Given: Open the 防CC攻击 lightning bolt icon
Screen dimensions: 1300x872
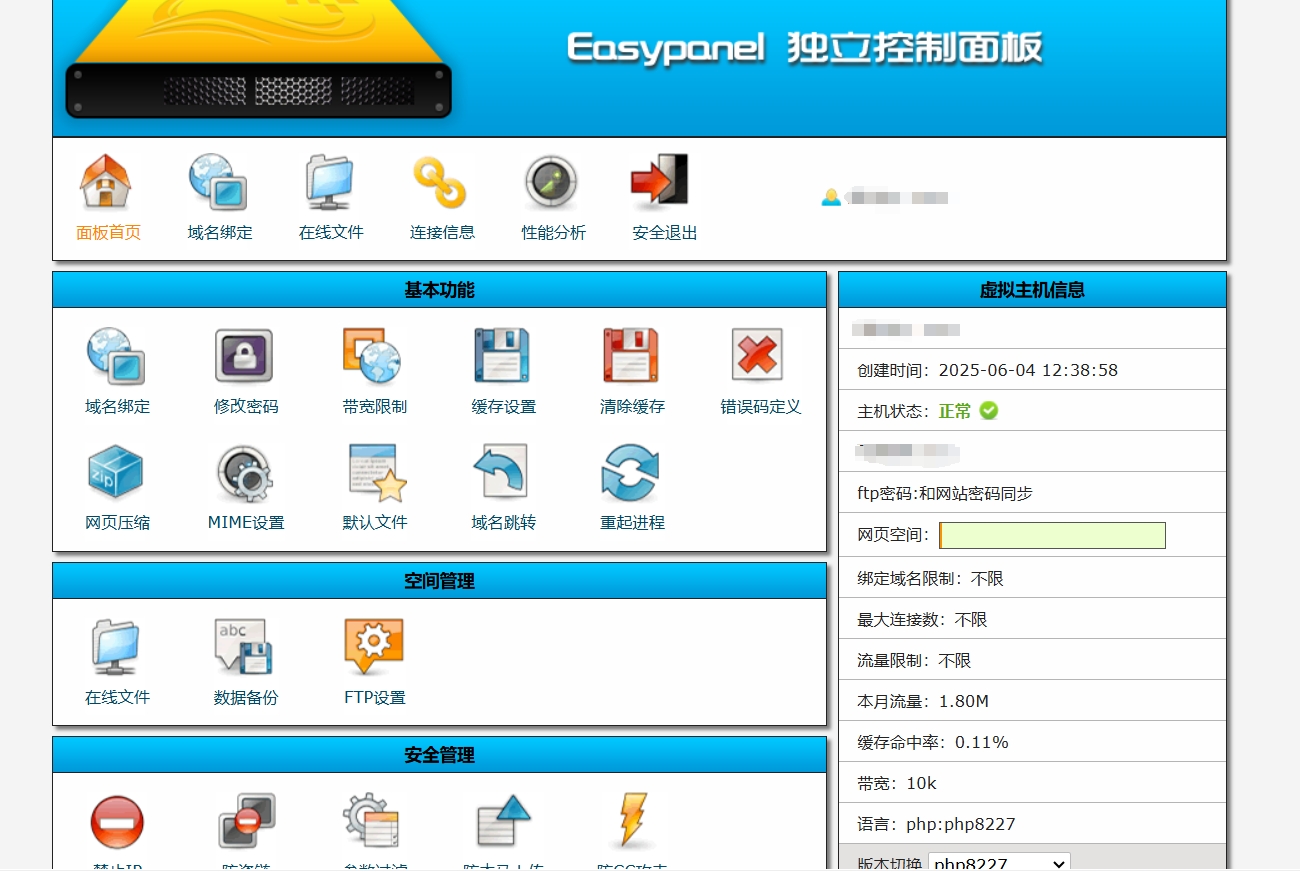Looking at the screenshot, I should point(632,821).
